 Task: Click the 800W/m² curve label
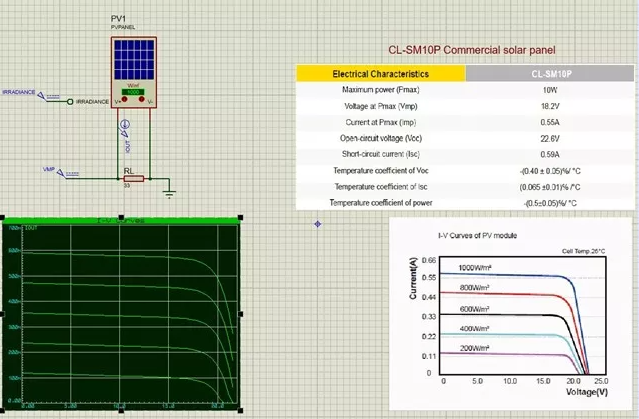point(474,288)
